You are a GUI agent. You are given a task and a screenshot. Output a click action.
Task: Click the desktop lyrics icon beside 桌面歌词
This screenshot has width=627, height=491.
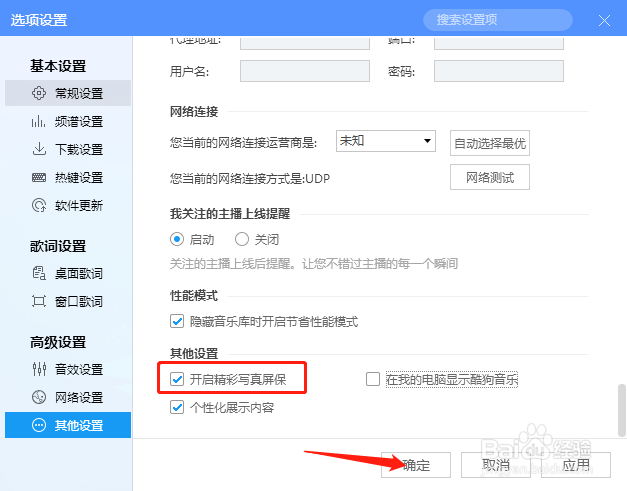tap(39, 273)
